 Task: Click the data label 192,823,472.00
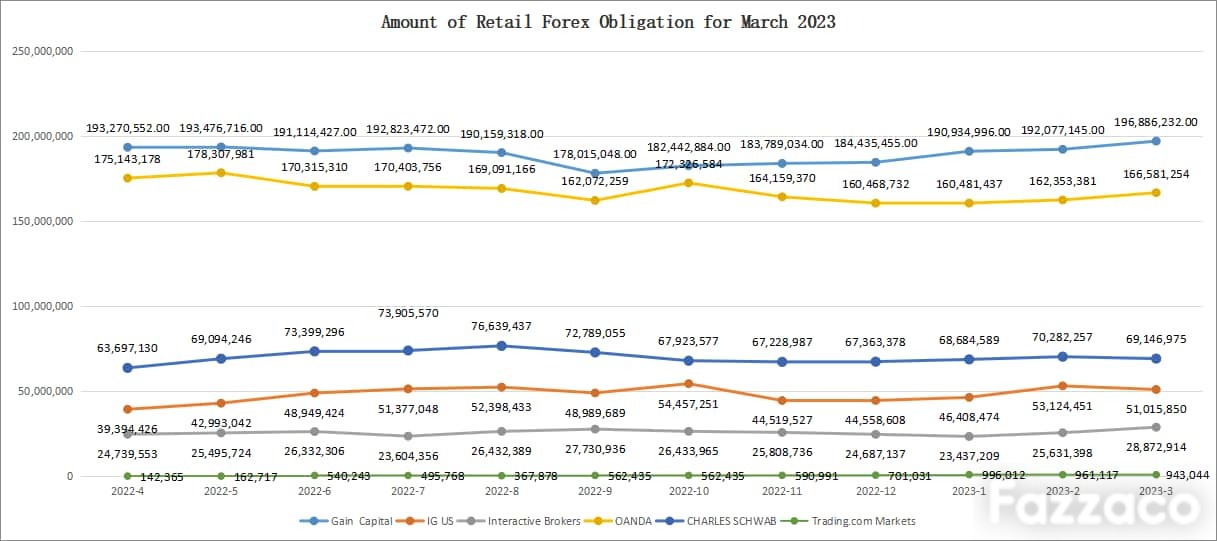coord(408,129)
